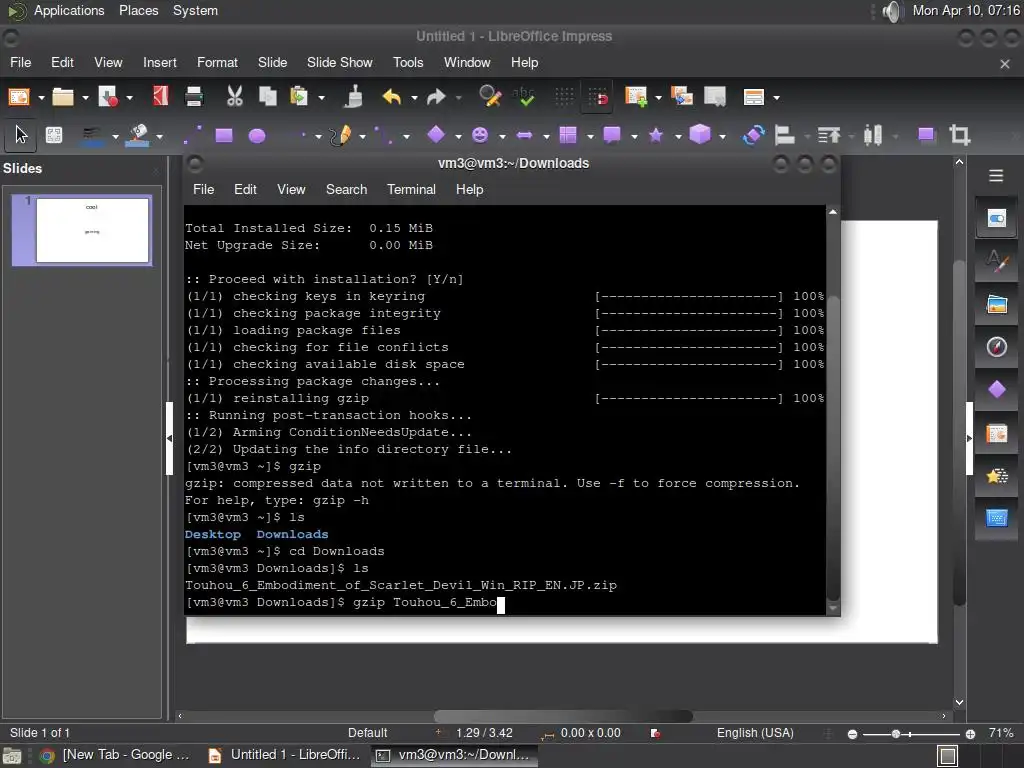Select the Stars and Banners tool
Image resolution: width=1024 pixels, height=768 pixels.
(656, 135)
